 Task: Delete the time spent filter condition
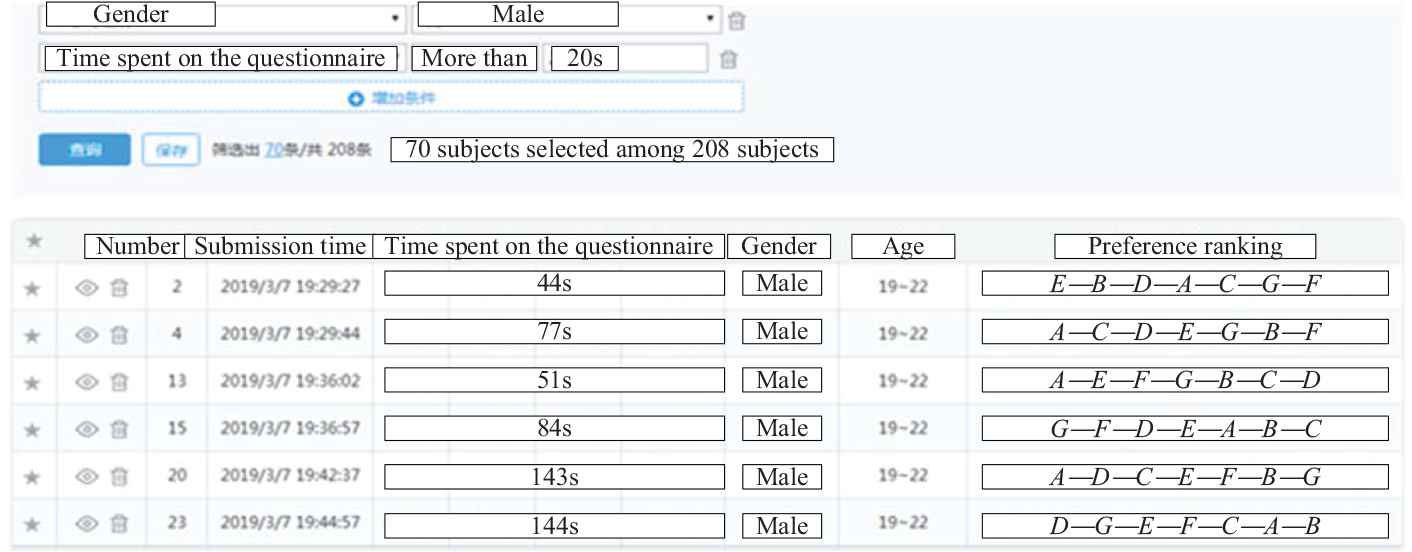coord(730,59)
